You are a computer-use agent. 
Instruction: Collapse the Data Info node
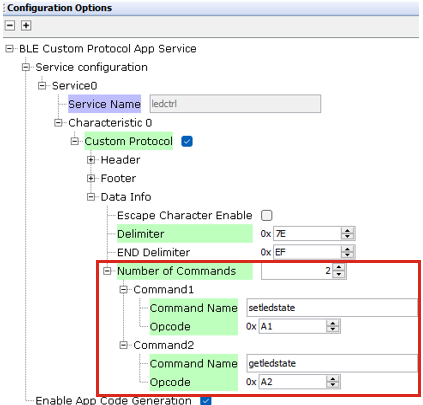pos(91,197)
